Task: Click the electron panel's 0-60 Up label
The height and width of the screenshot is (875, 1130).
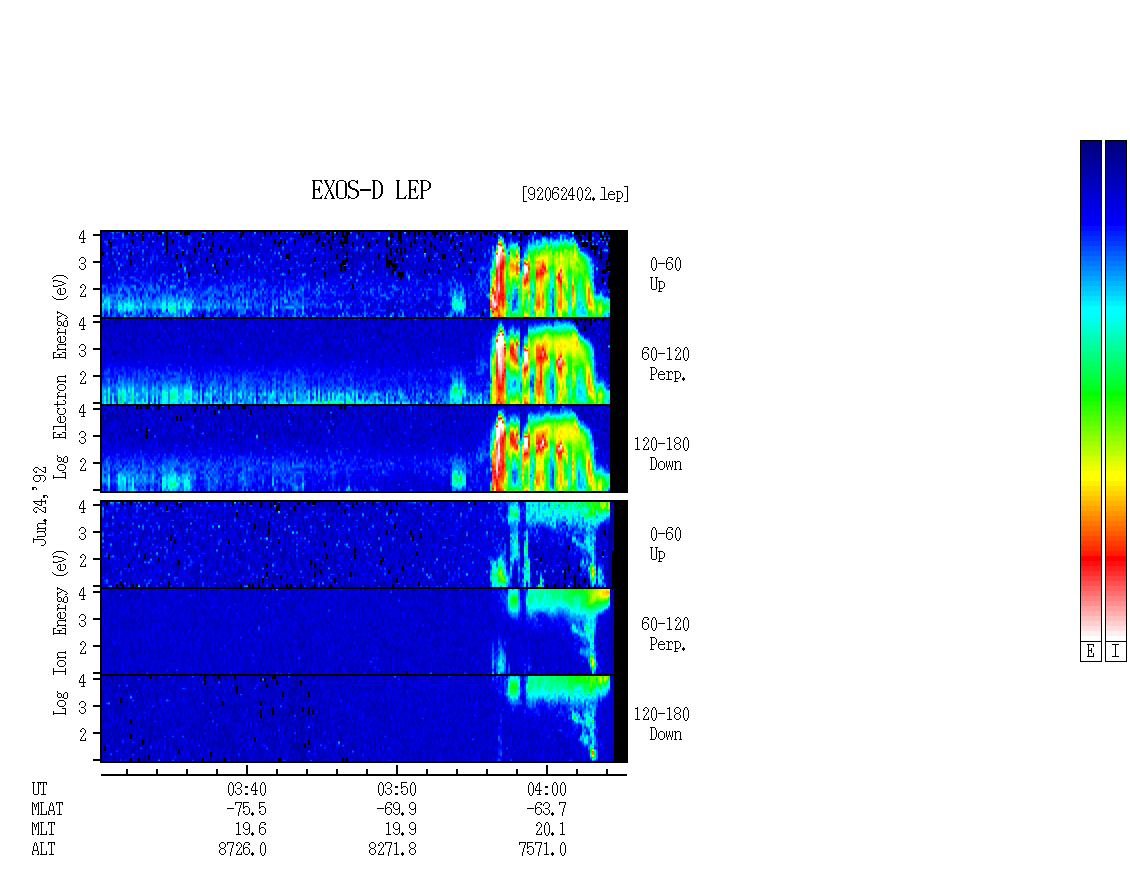Action: [x=665, y=274]
